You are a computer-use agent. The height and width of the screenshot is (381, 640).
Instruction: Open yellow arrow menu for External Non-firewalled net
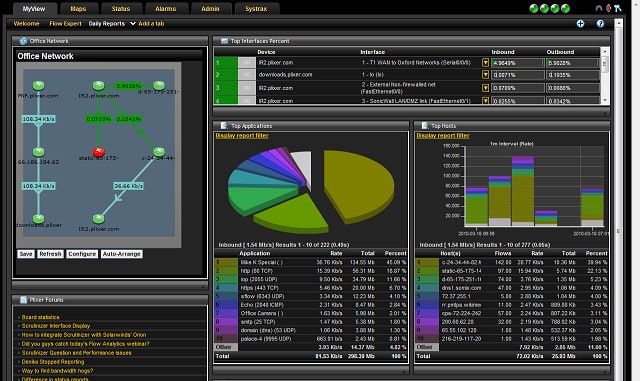click(x=485, y=88)
